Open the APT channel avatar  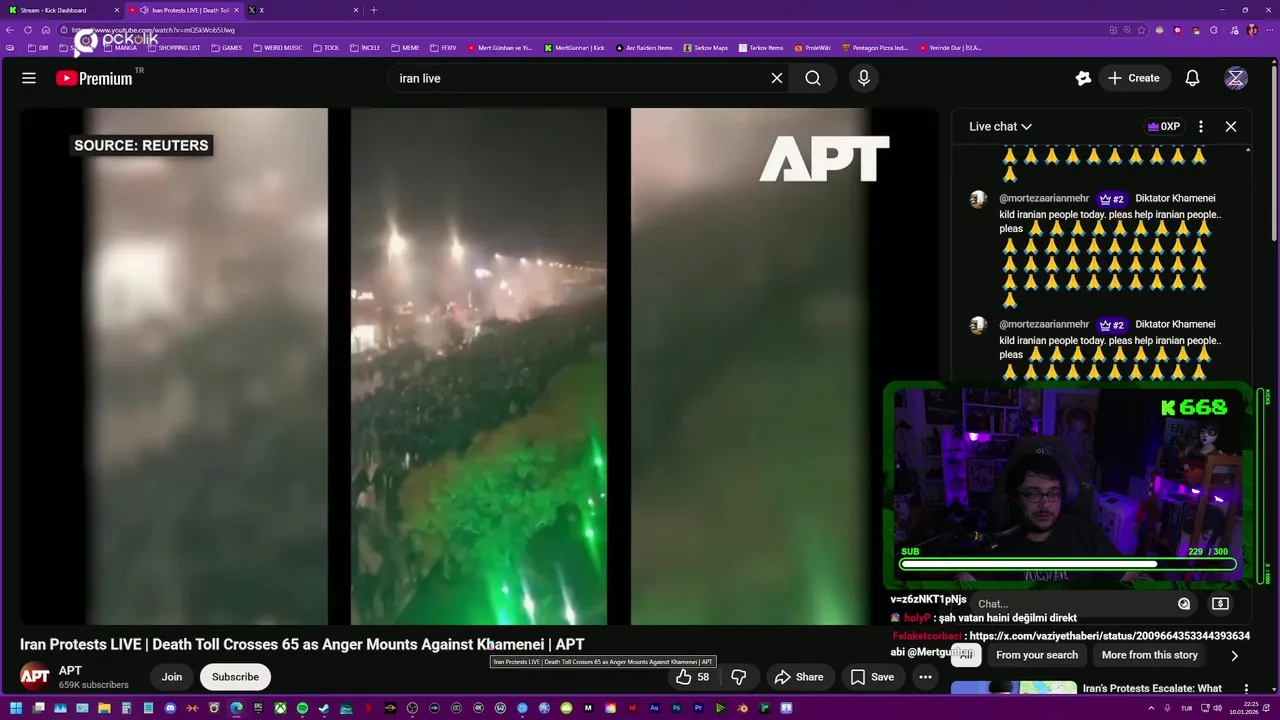35,677
